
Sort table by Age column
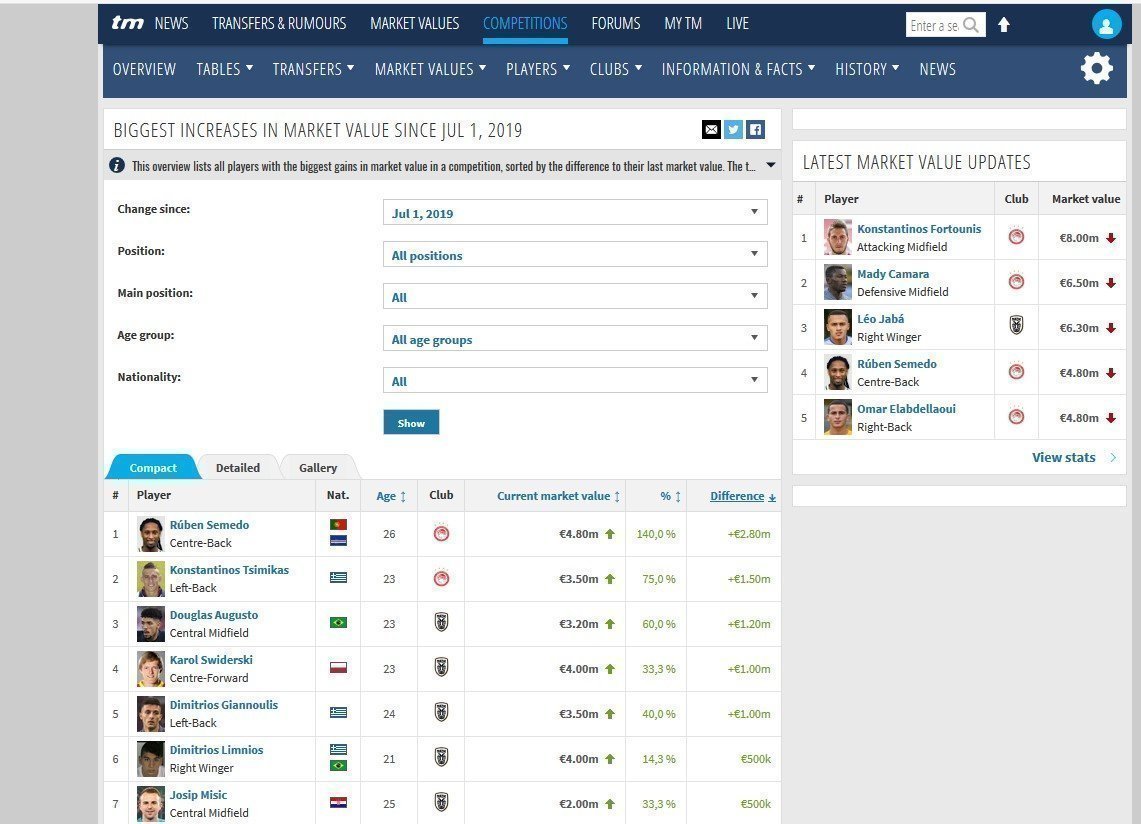[391, 496]
